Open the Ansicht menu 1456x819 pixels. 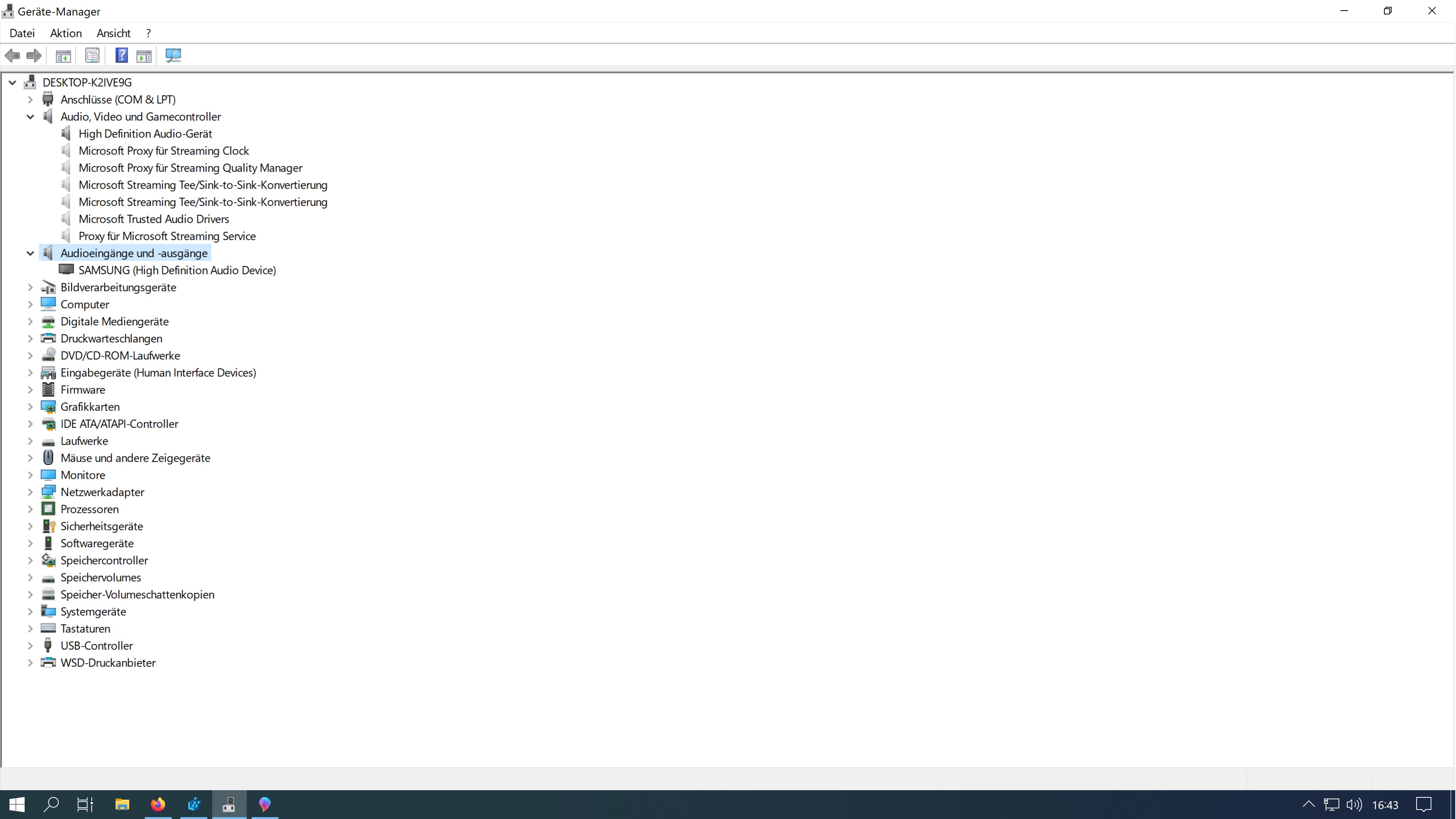114,33
